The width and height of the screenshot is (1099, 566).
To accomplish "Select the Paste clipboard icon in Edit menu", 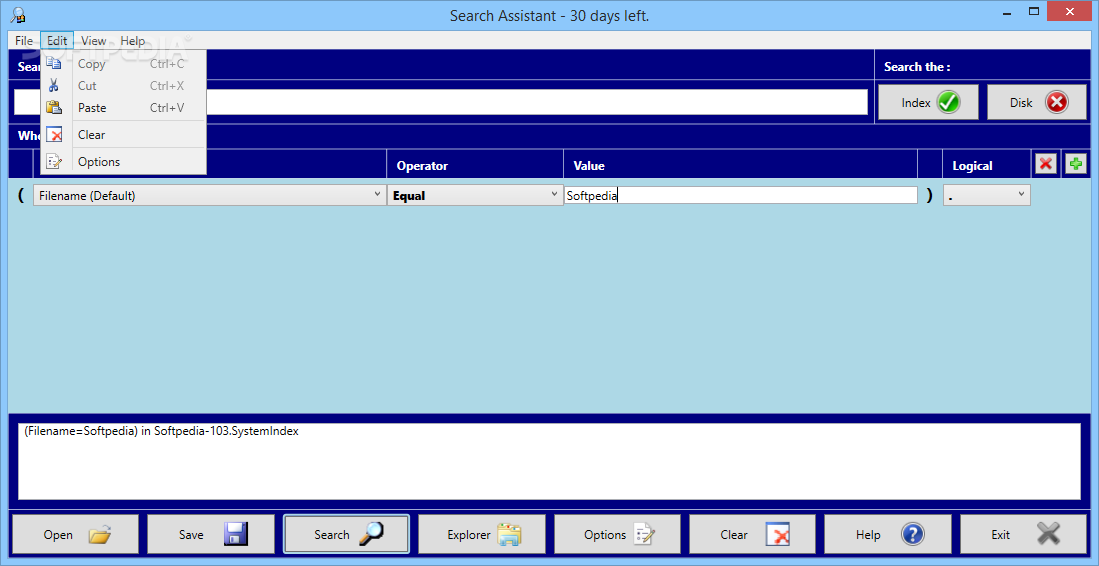I will pos(54,108).
